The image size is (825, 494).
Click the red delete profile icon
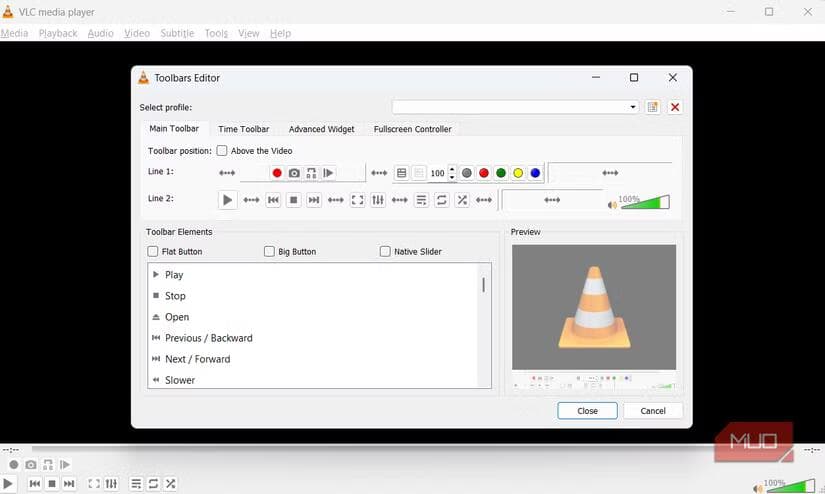(x=675, y=107)
